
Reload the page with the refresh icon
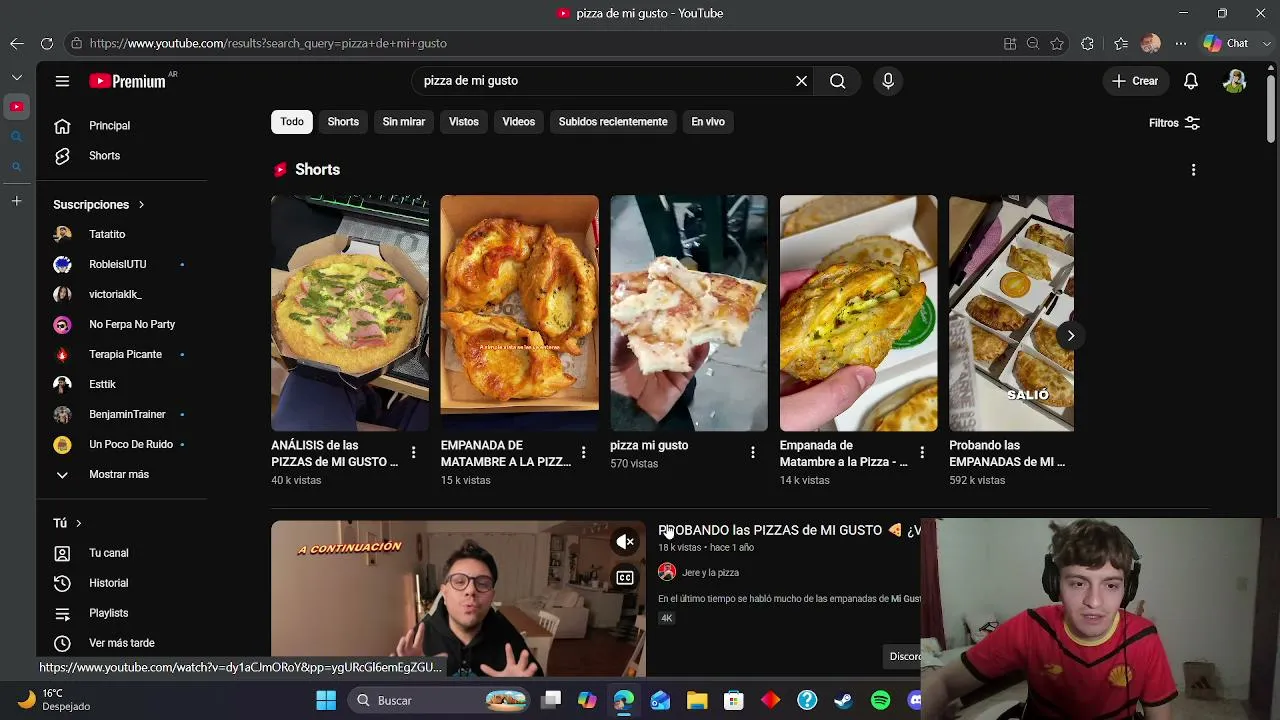click(47, 43)
